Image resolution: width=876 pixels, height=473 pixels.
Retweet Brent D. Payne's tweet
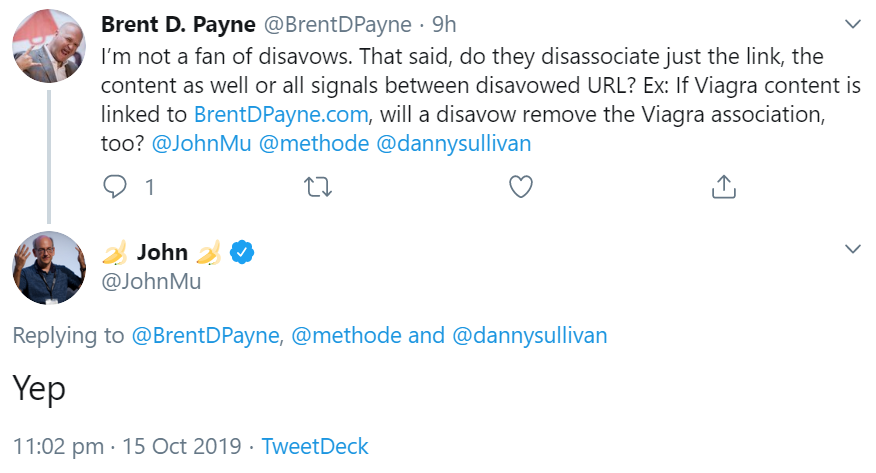tap(316, 186)
